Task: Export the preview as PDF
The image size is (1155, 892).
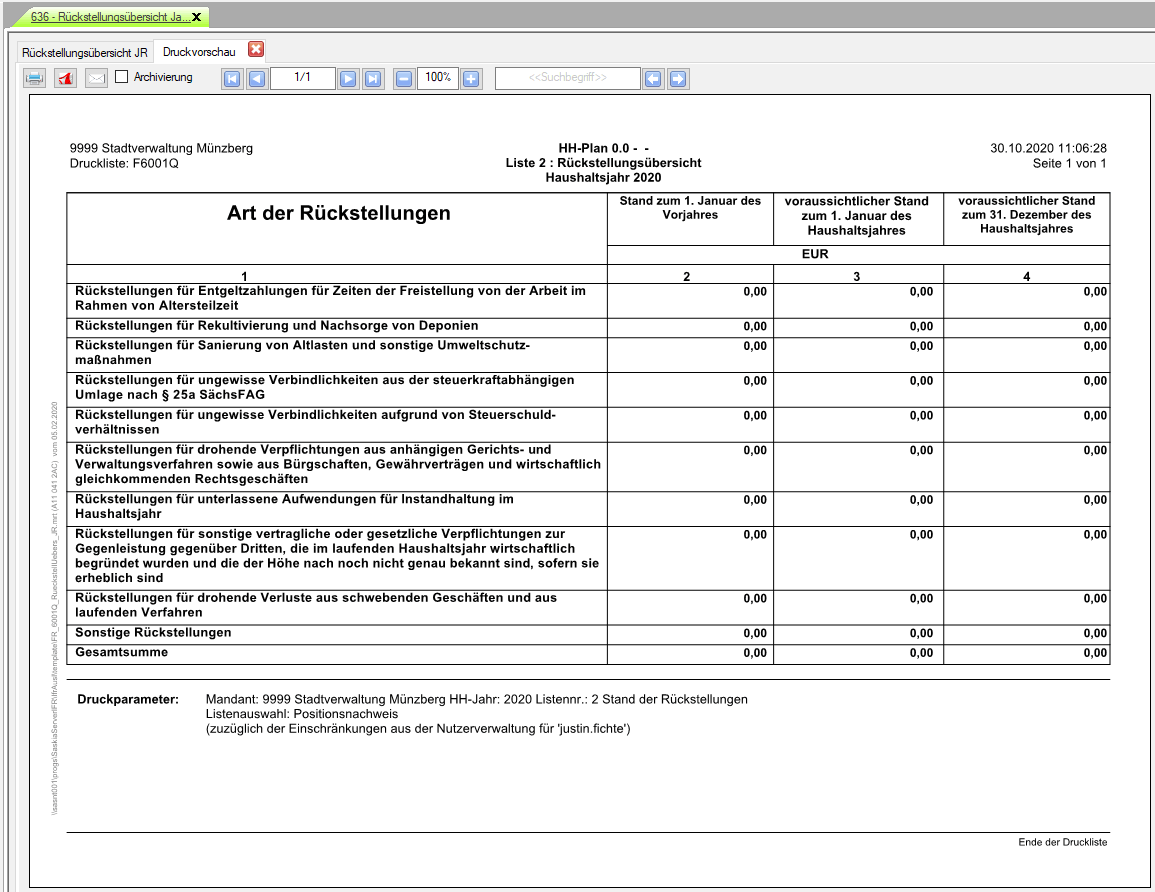Action: tap(65, 78)
